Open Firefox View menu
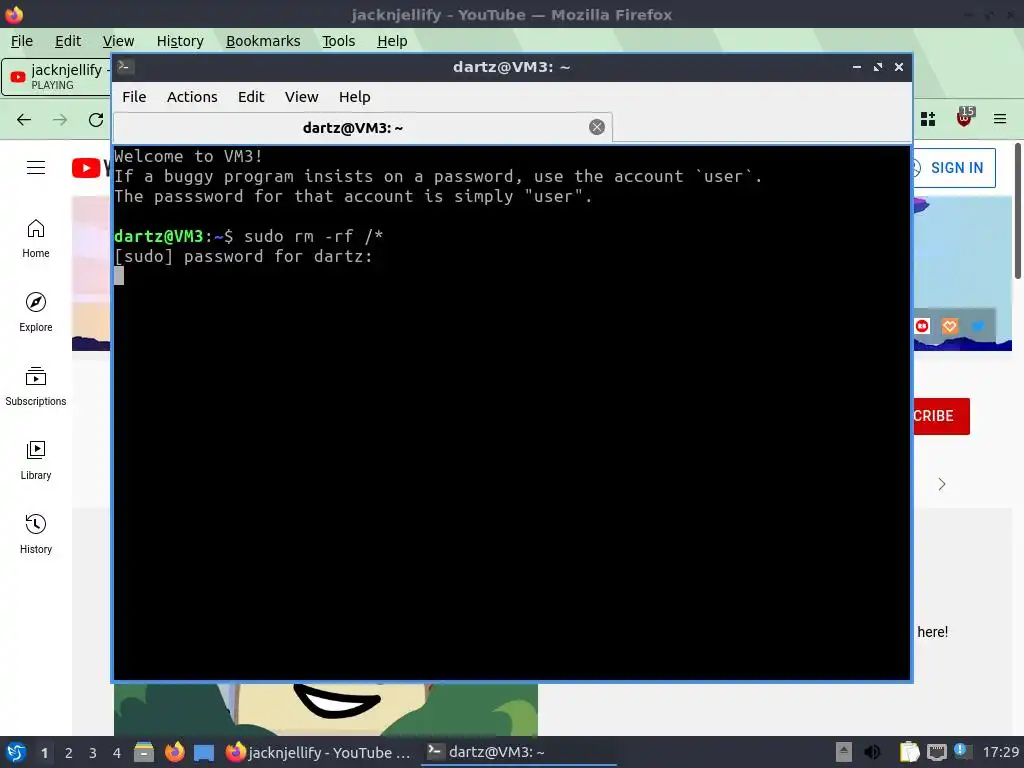 118,41
